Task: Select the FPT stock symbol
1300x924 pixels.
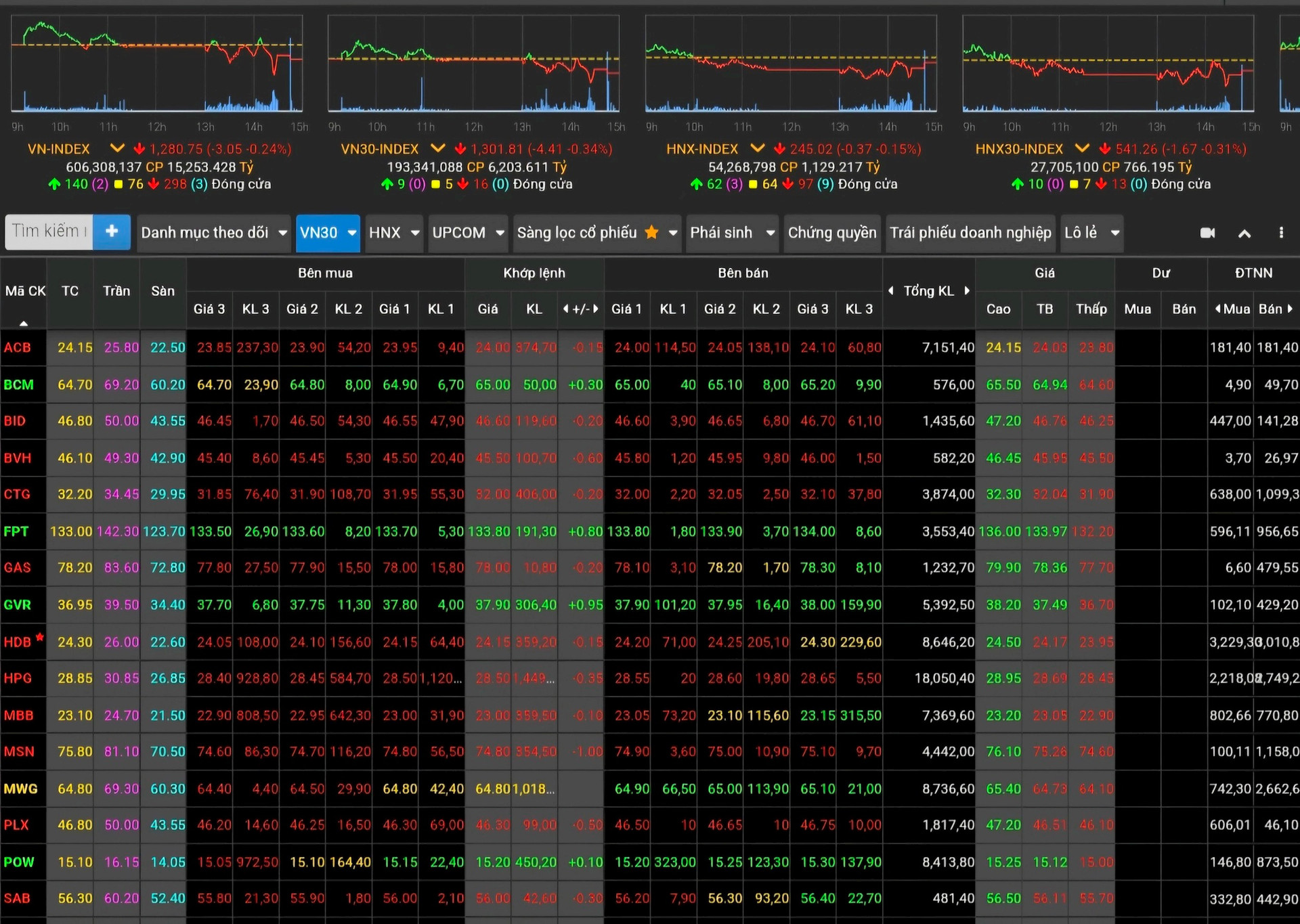Action: [16, 531]
